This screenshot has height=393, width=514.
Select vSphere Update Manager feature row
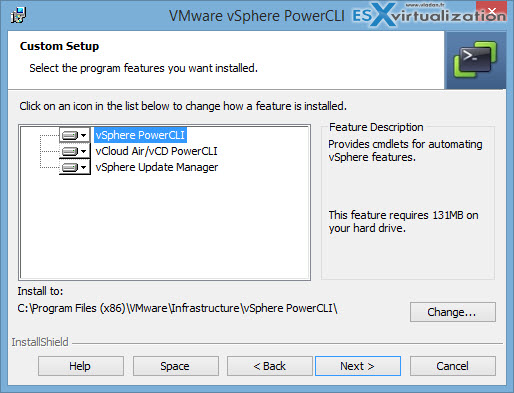point(157,167)
